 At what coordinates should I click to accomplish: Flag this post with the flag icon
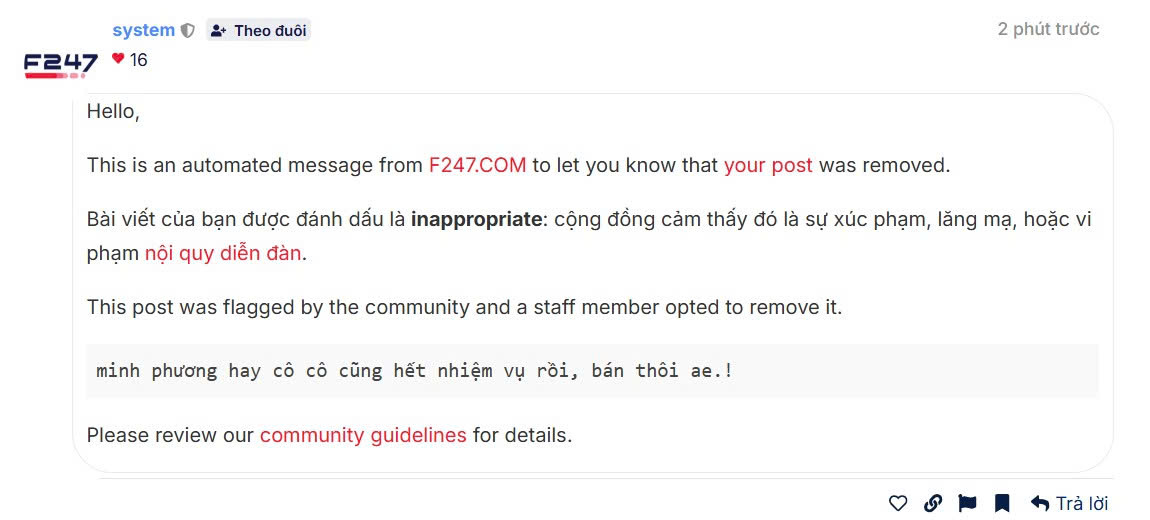(967, 503)
